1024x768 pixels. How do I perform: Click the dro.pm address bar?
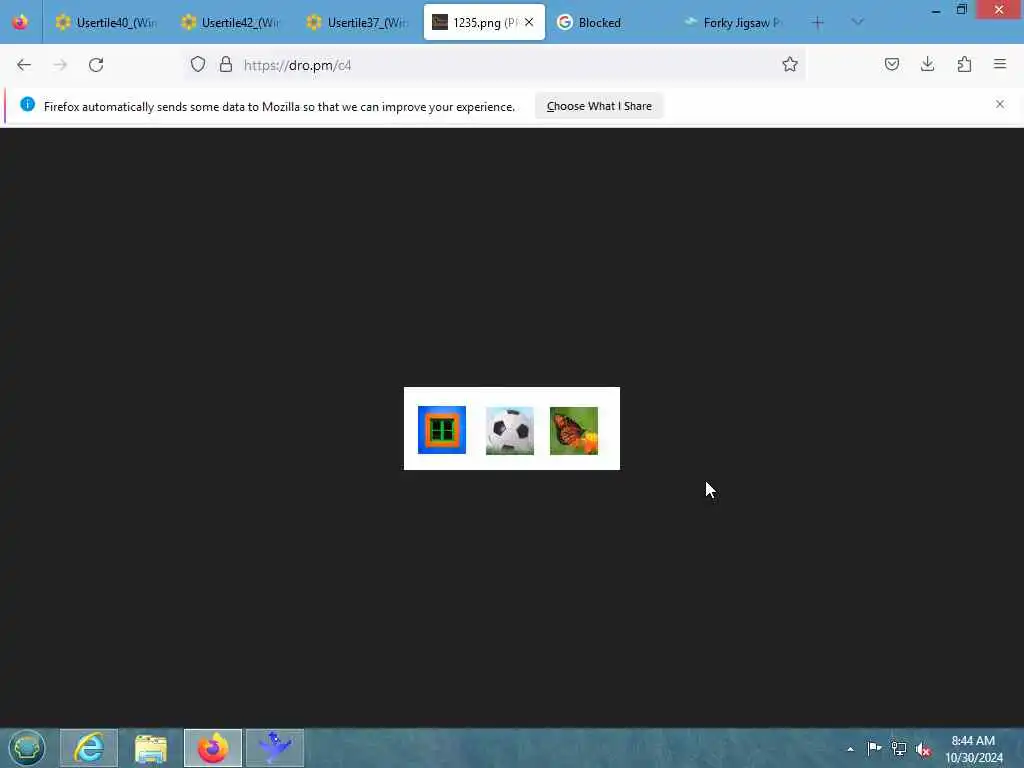tap(496, 65)
